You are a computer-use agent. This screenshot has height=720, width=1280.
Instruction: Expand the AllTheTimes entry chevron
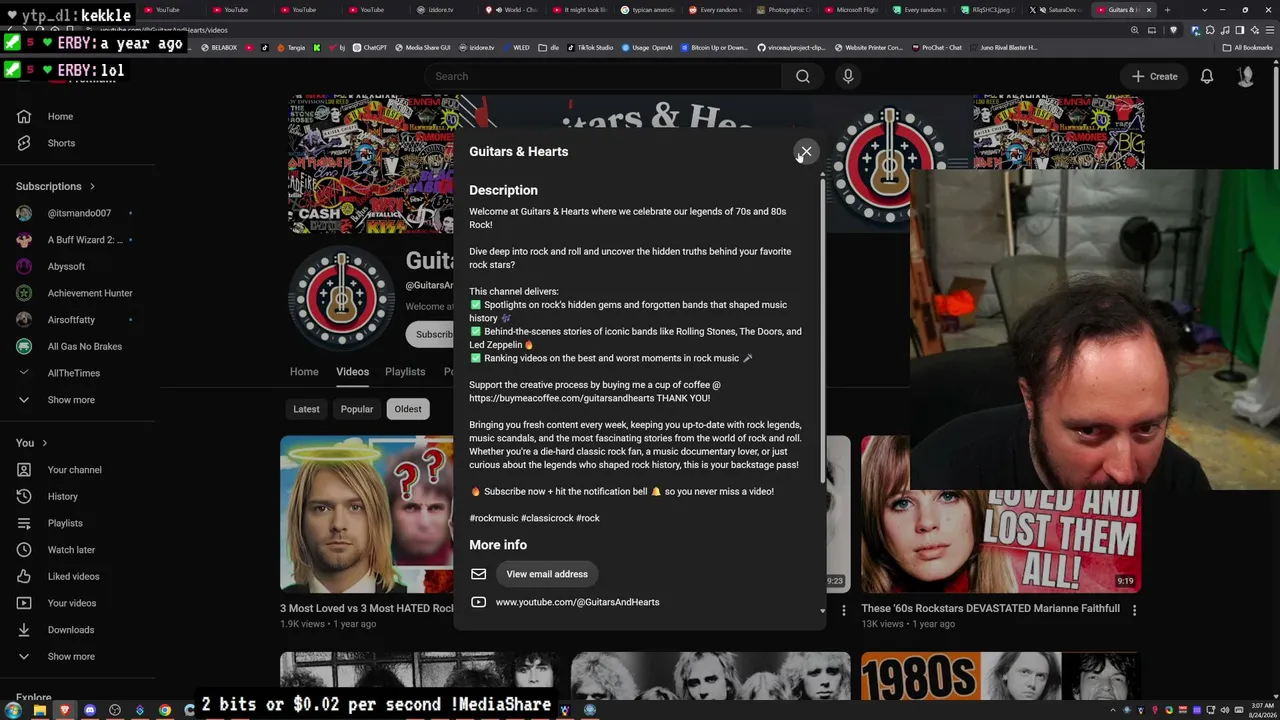[x=24, y=373]
